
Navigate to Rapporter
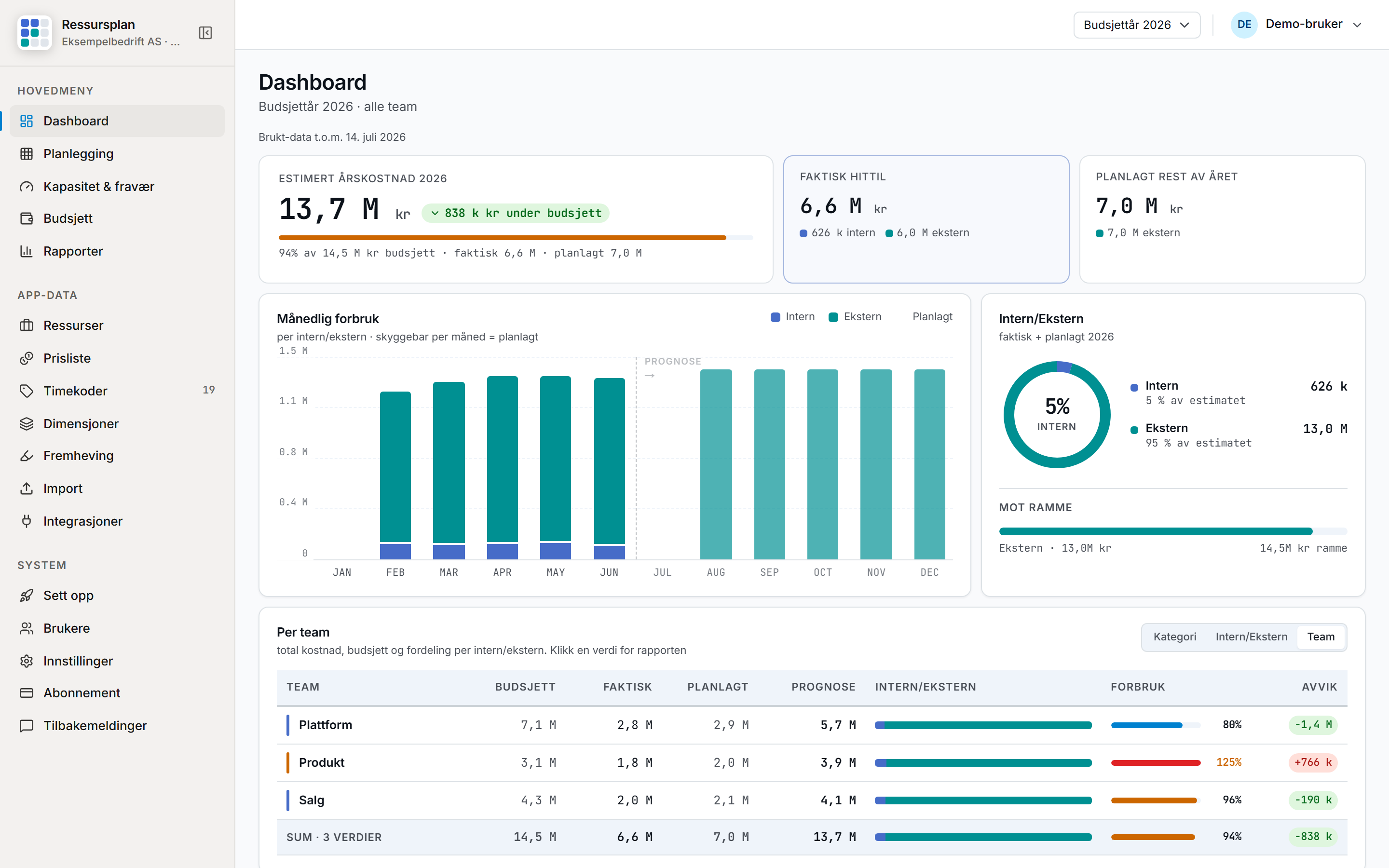[x=117, y=251]
